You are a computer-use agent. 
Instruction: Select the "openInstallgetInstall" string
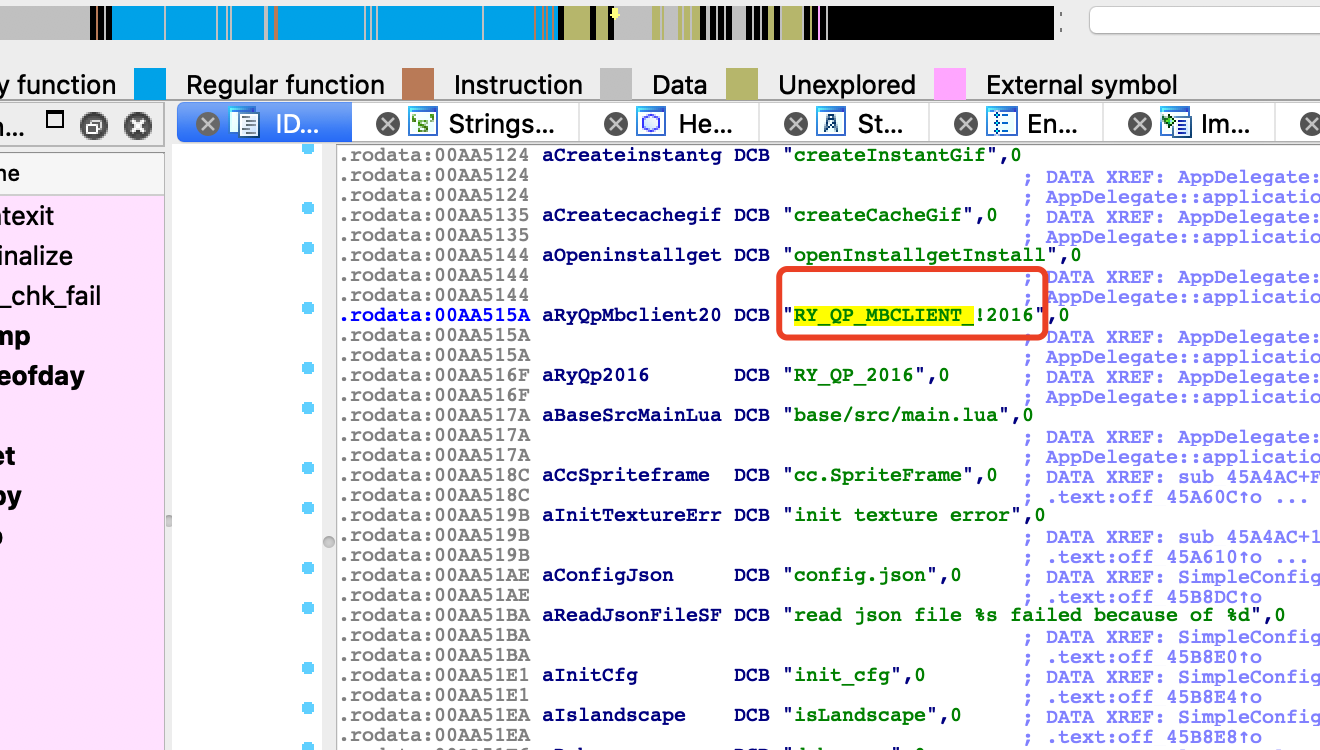pyautogui.click(x=927, y=255)
